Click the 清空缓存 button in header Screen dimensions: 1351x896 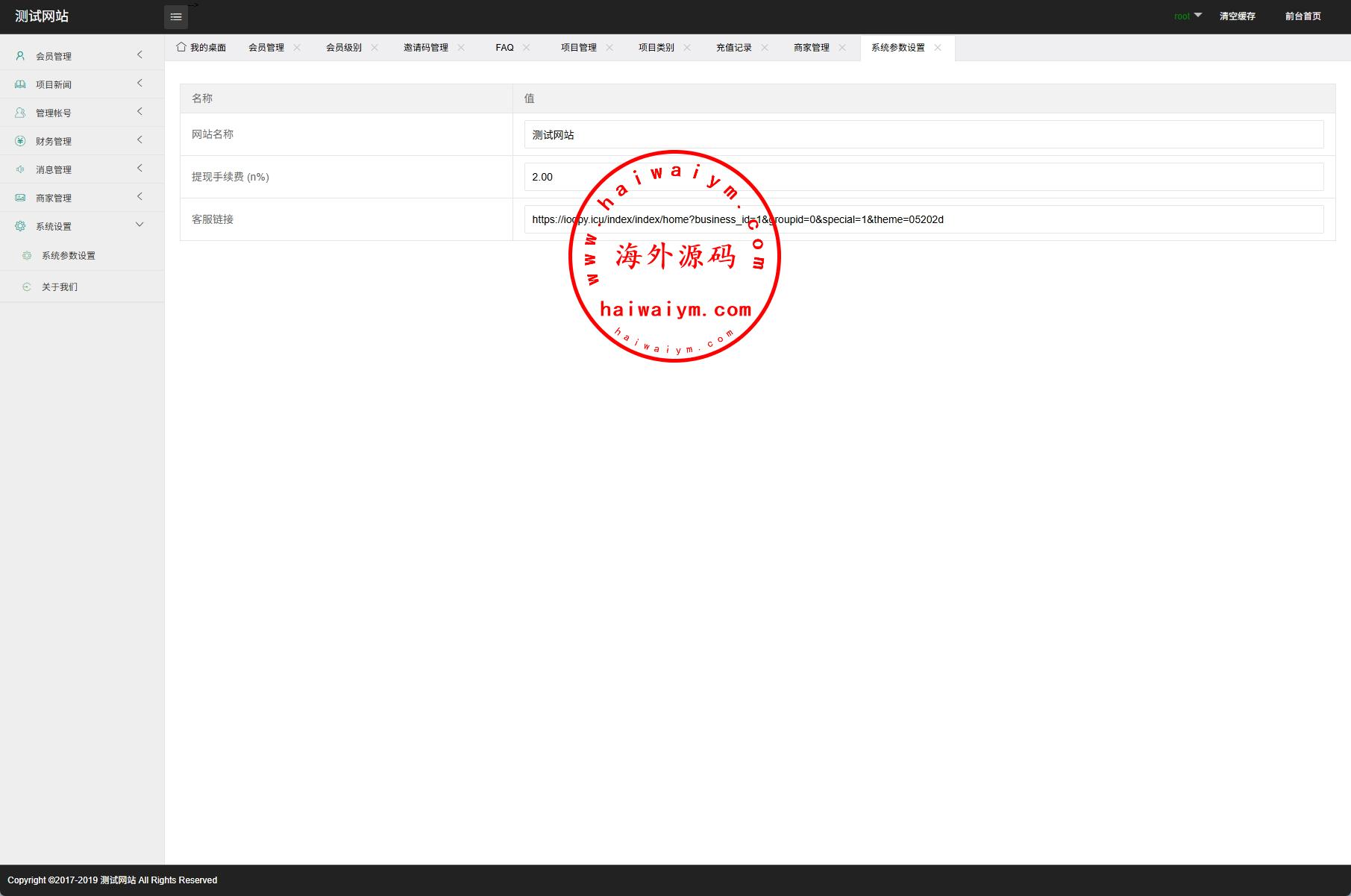[1237, 16]
